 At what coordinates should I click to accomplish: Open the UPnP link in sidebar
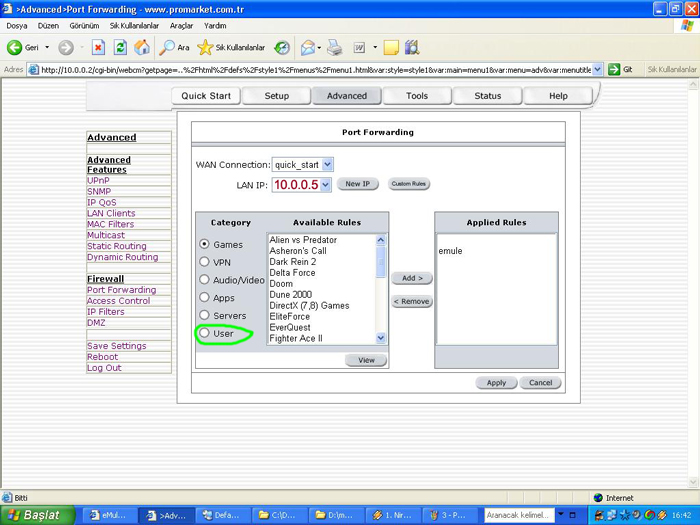[98, 180]
